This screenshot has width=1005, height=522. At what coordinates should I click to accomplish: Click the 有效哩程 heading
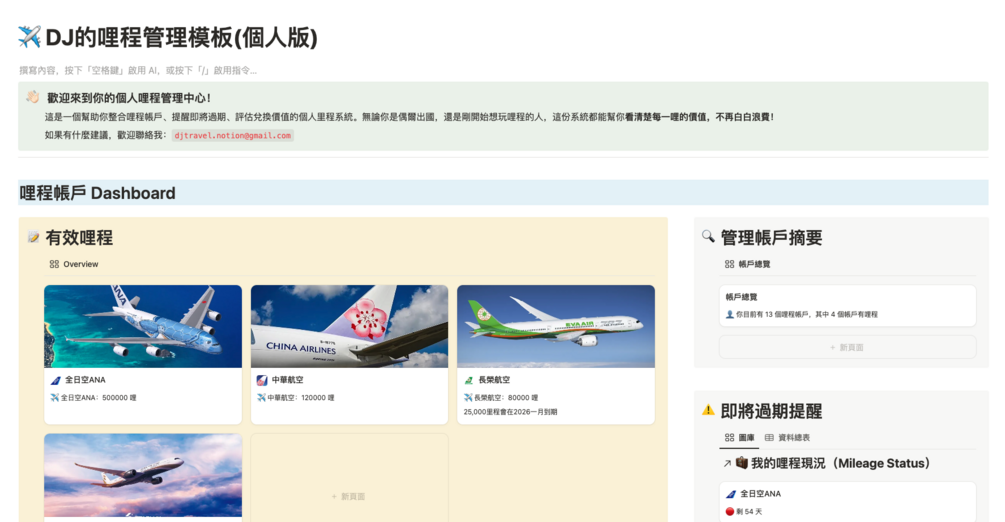tap(79, 238)
